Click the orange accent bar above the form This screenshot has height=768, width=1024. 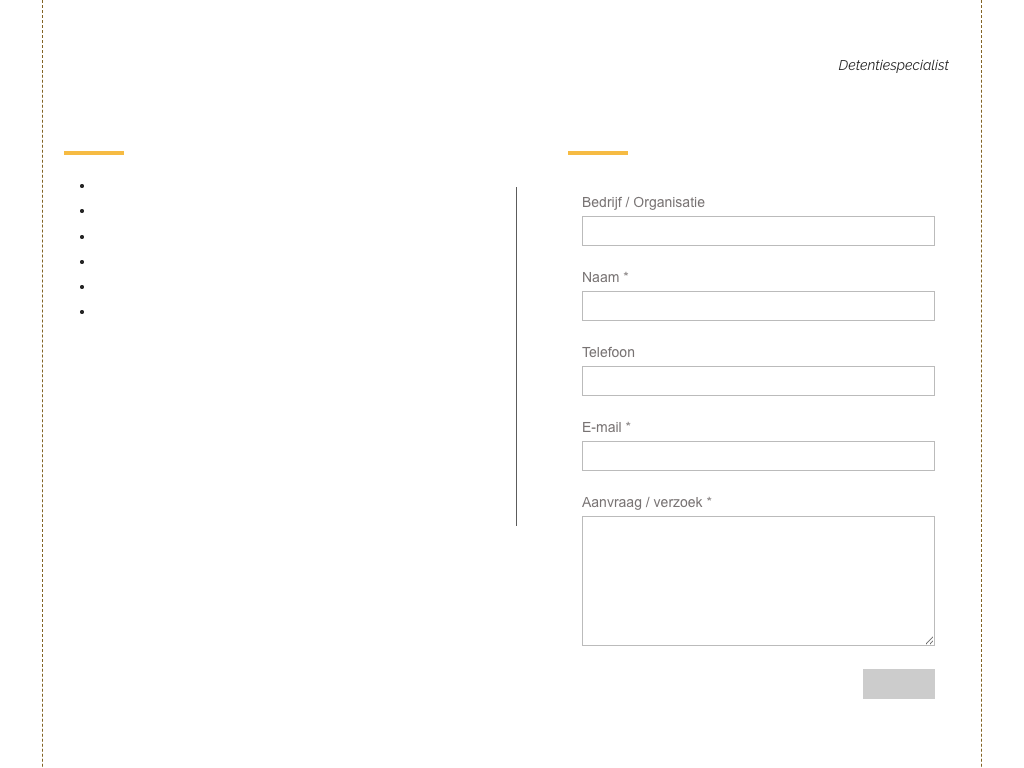pos(598,153)
